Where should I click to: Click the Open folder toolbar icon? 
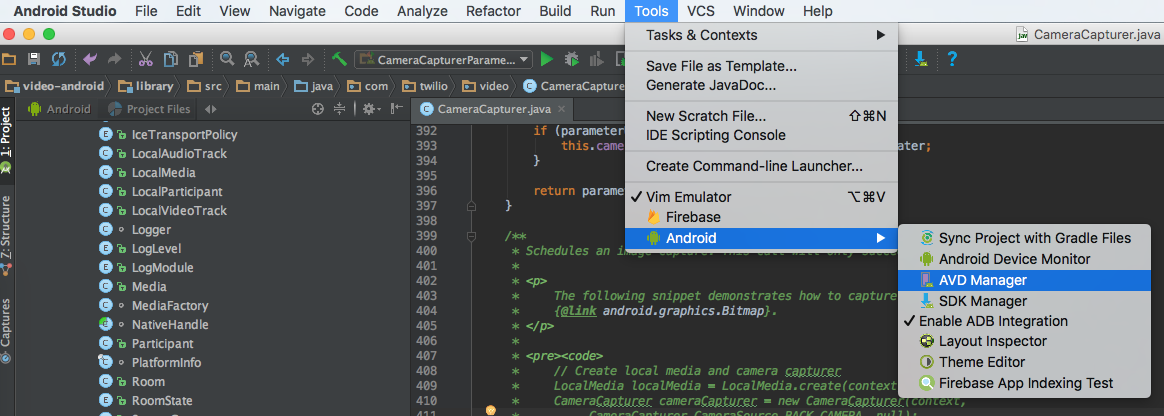click(9, 59)
